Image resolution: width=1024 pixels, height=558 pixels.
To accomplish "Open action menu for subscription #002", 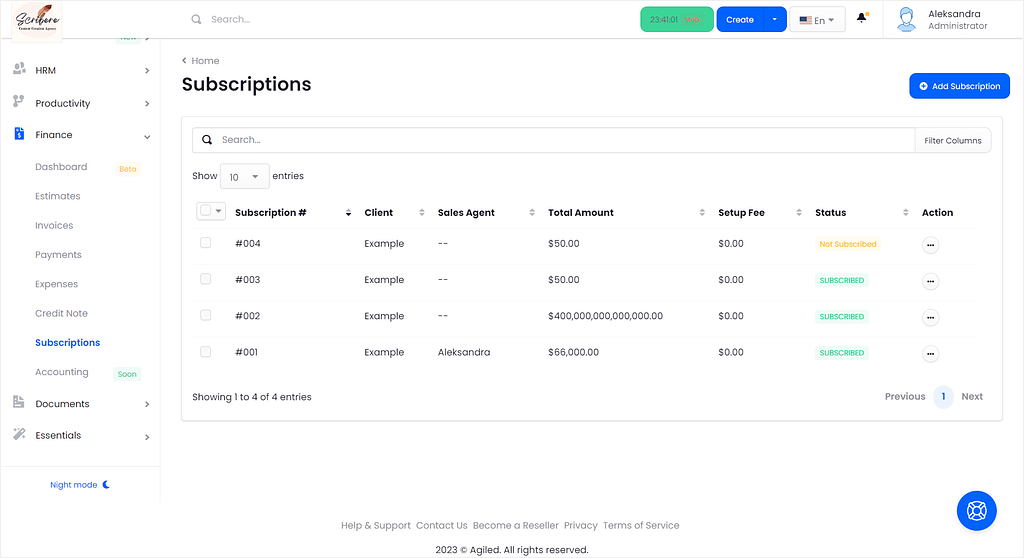I will [931, 318].
